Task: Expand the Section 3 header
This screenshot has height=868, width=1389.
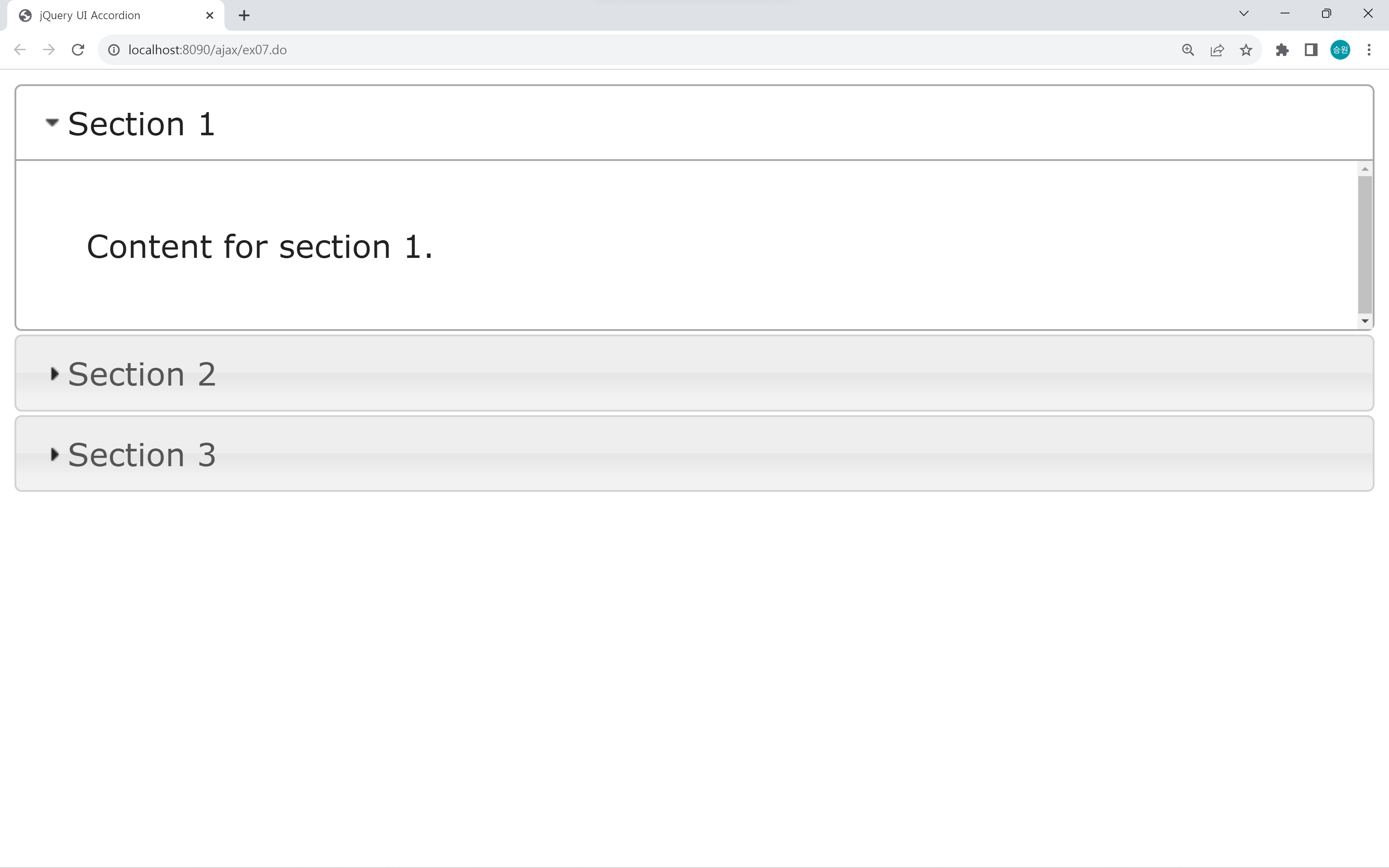Action: coord(694,454)
